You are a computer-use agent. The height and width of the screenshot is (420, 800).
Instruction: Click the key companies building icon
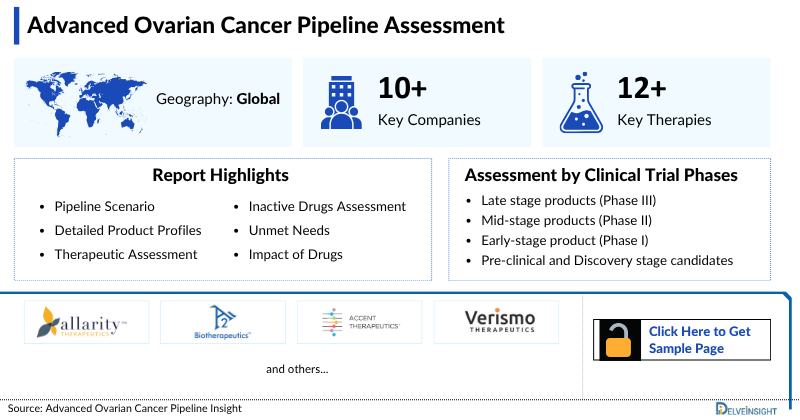tap(341, 103)
